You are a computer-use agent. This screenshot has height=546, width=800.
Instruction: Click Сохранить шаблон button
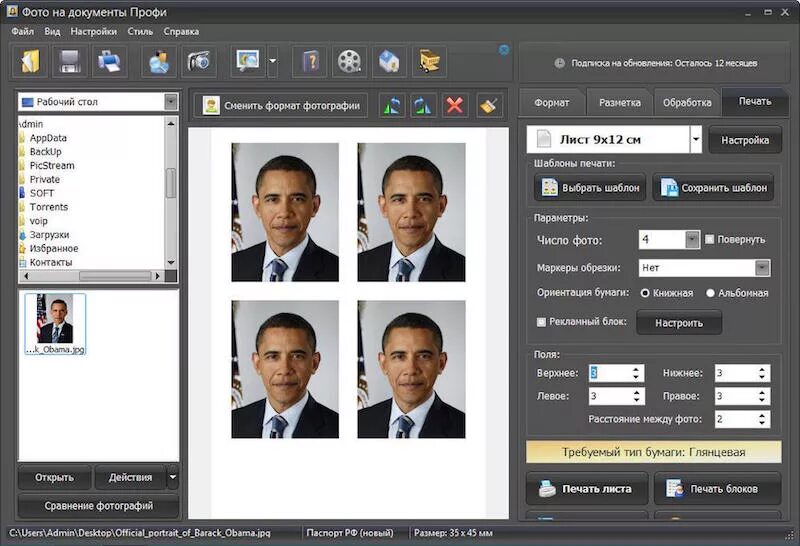coord(713,188)
